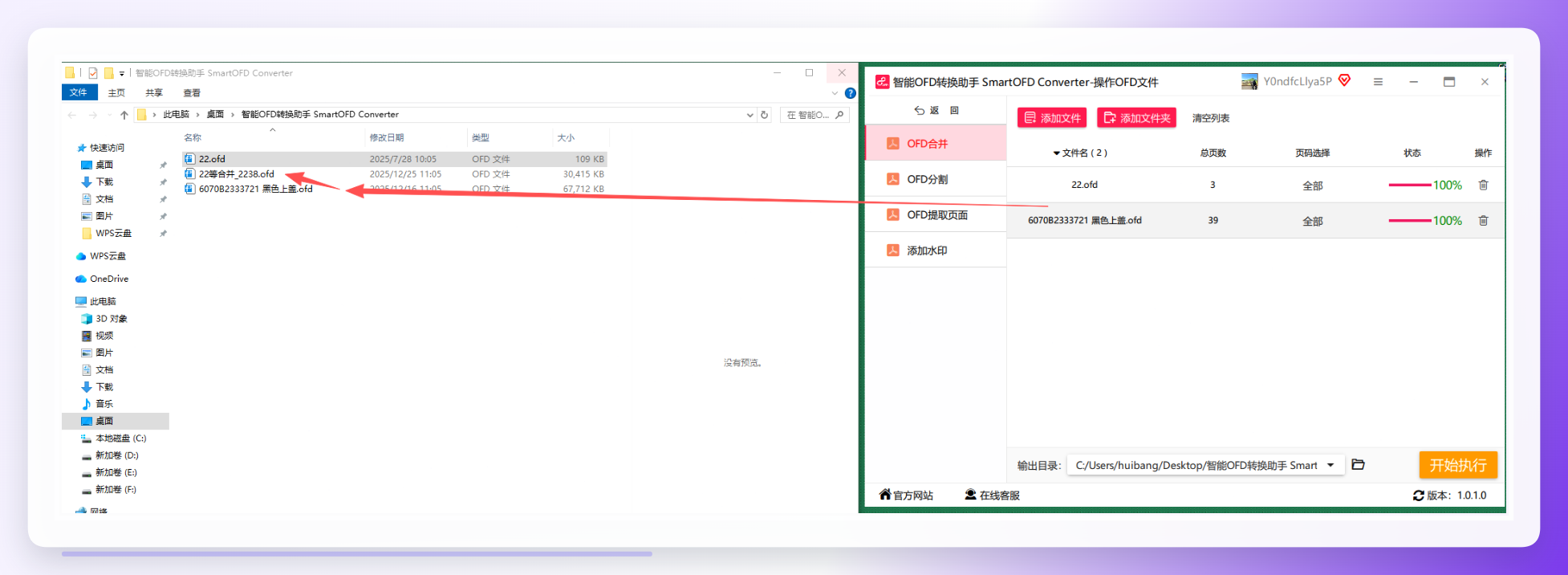Browse output folder with the folder icon
This screenshot has height=575, width=1568.
point(1358,464)
